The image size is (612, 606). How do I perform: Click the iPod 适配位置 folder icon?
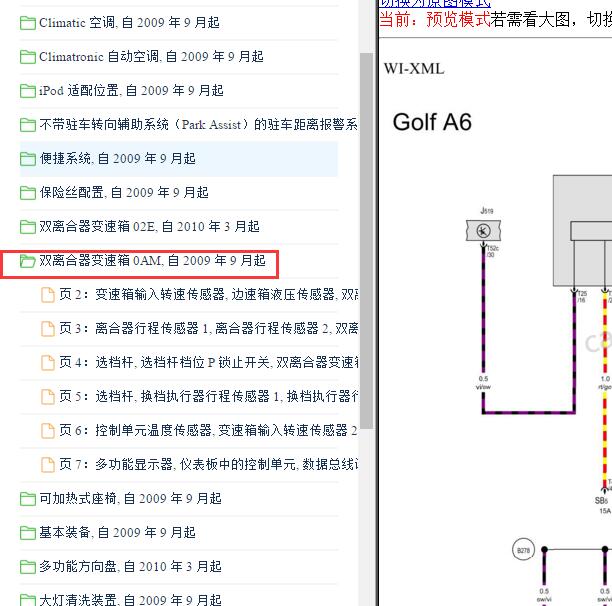[x=27, y=91]
